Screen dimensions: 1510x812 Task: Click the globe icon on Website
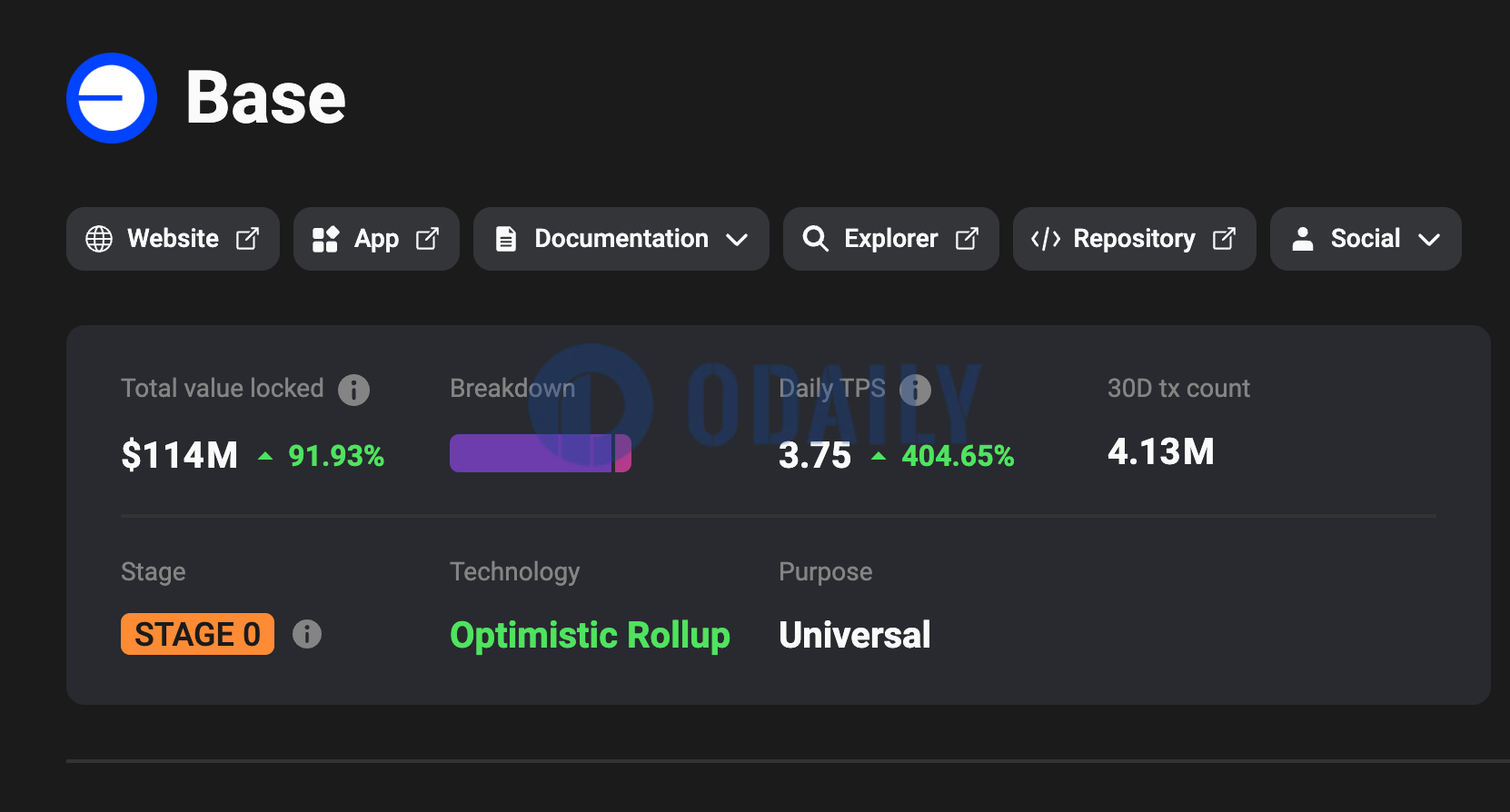[x=99, y=239]
